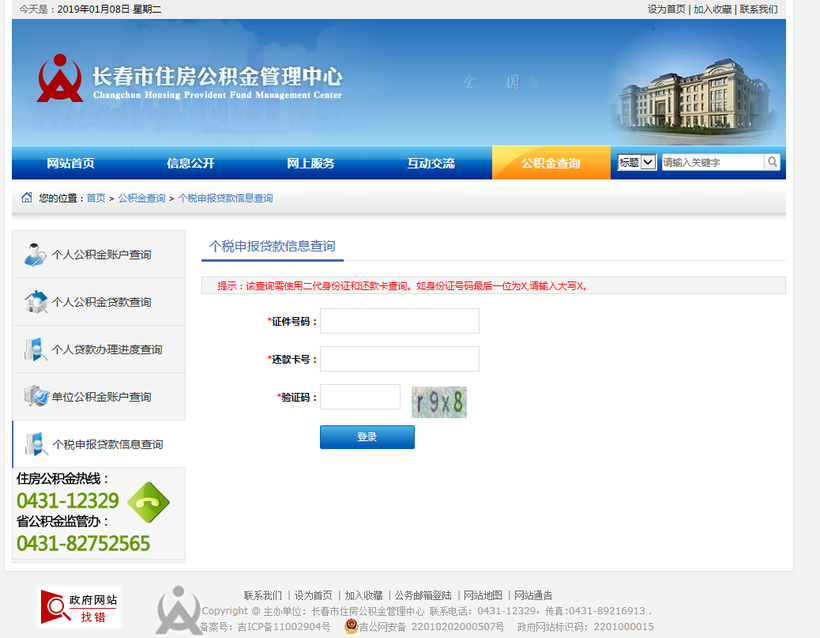Open the 信息公开 navigation menu
The image size is (820, 638).
pos(191,163)
